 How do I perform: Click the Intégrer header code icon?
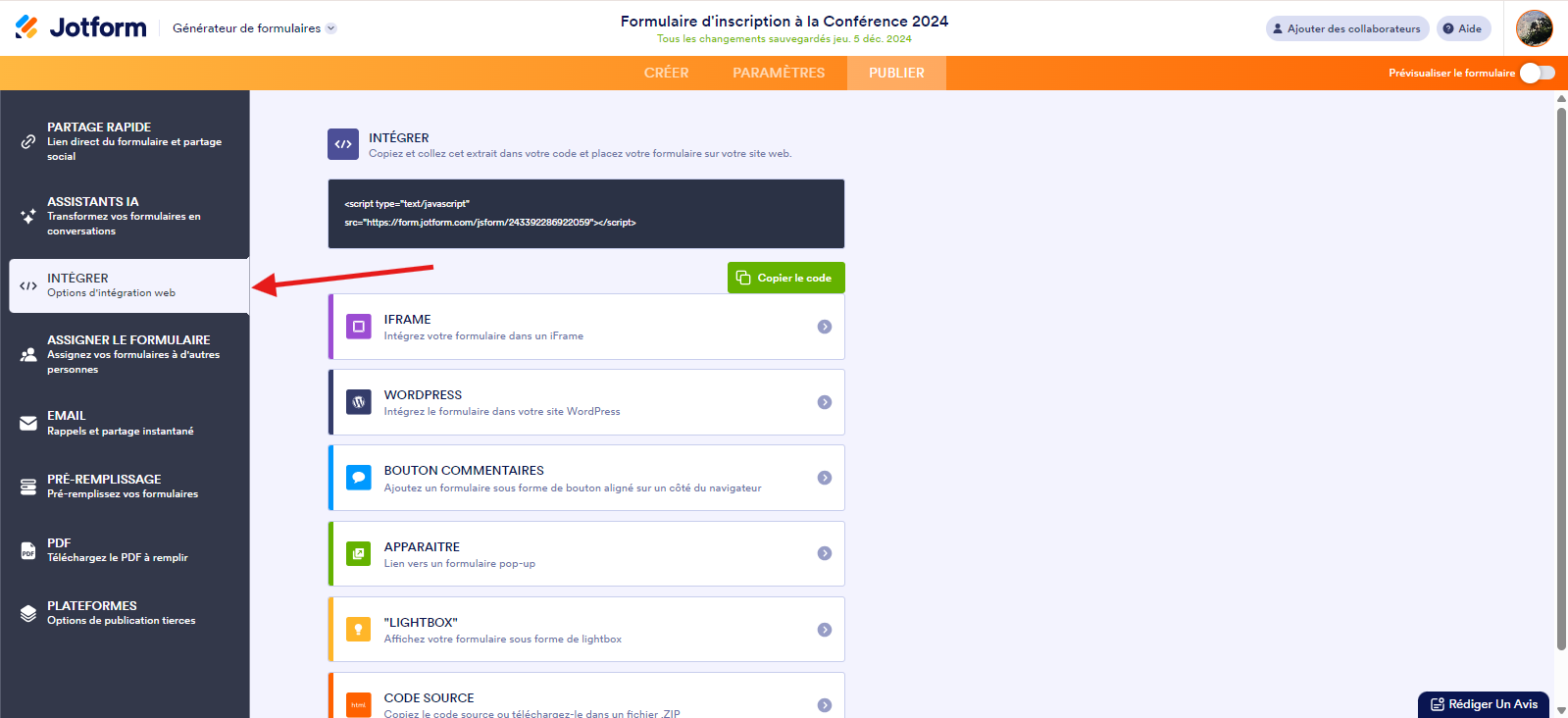pos(343,144)
